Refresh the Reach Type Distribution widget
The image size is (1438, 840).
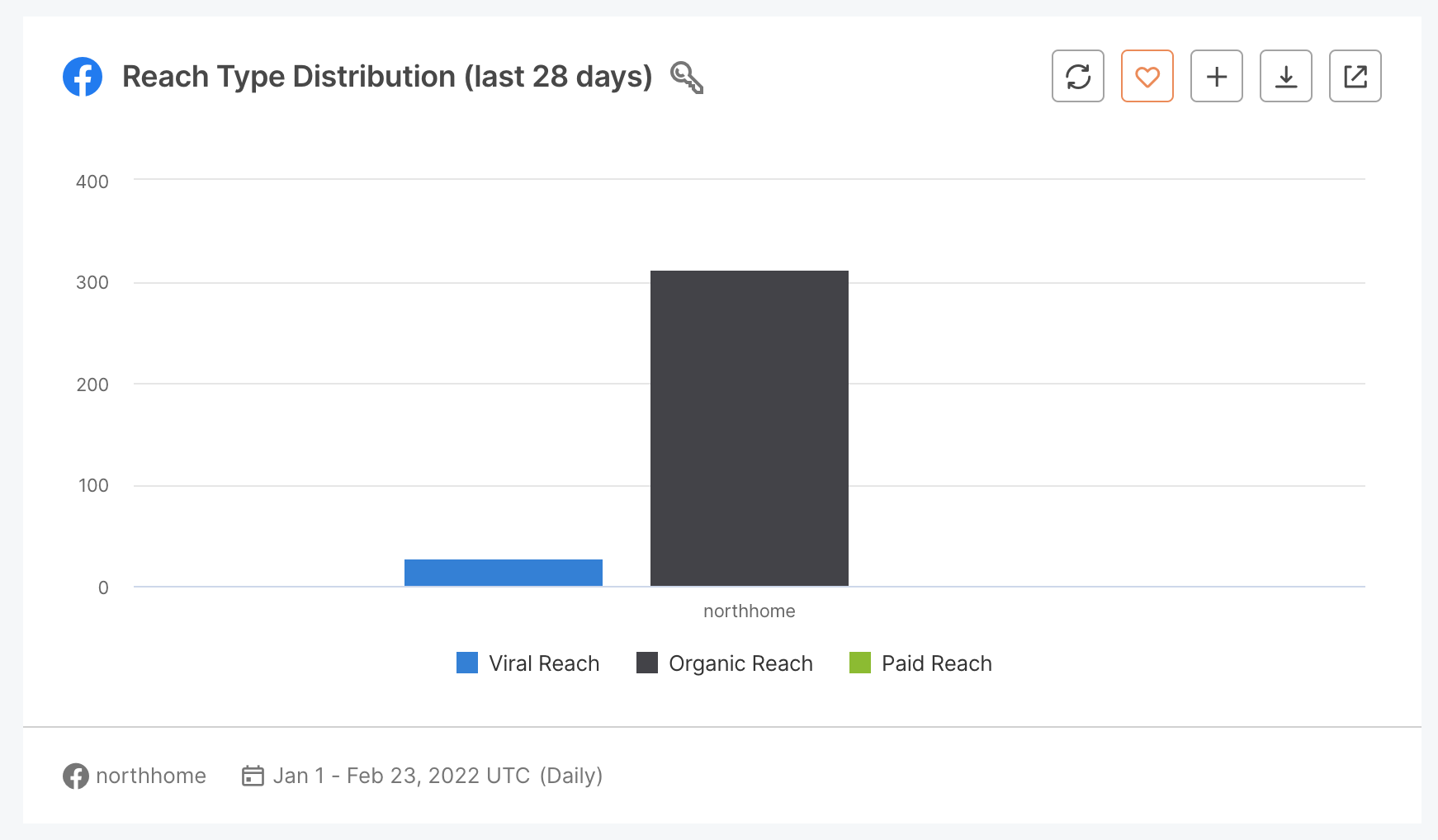pyautogui.click(x=1077, y=76)
